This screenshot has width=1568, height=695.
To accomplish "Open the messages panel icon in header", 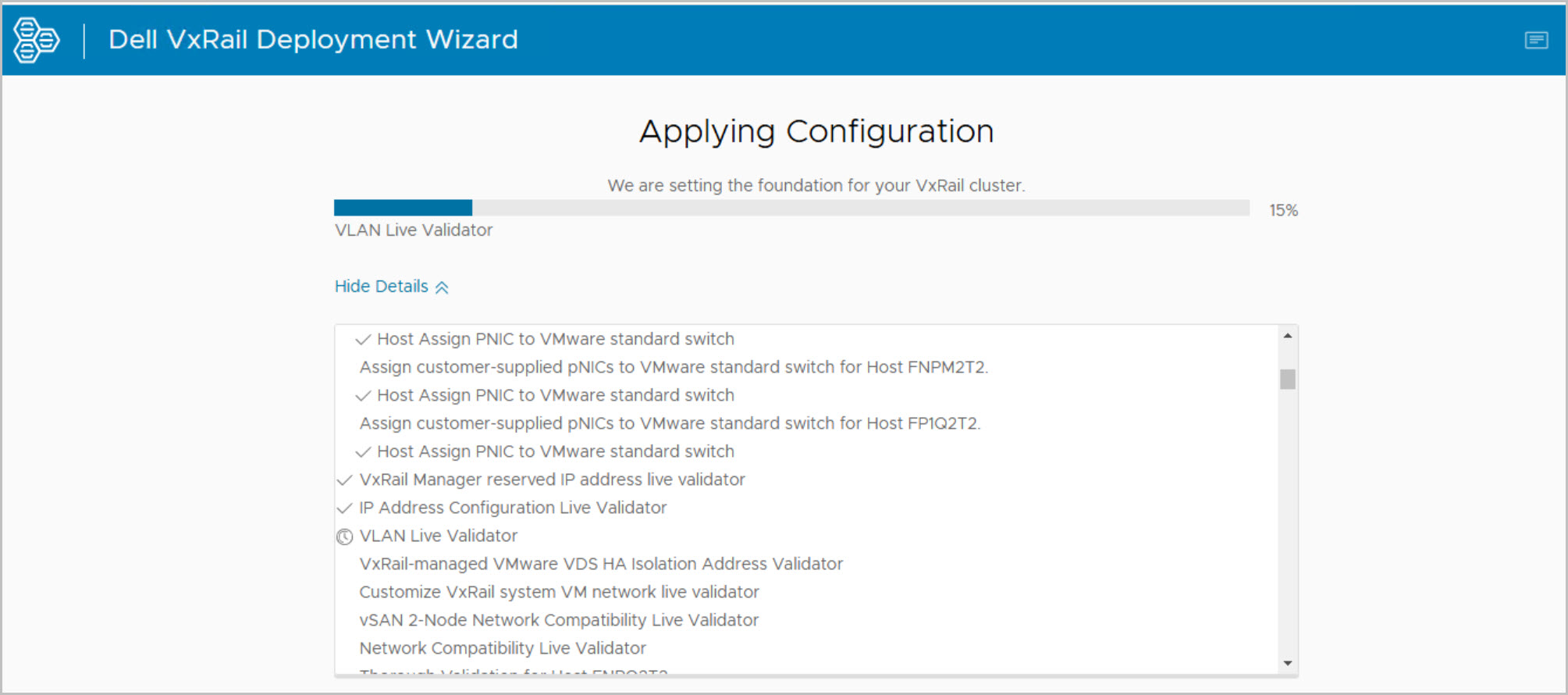I will click(x=1536, y=40).
